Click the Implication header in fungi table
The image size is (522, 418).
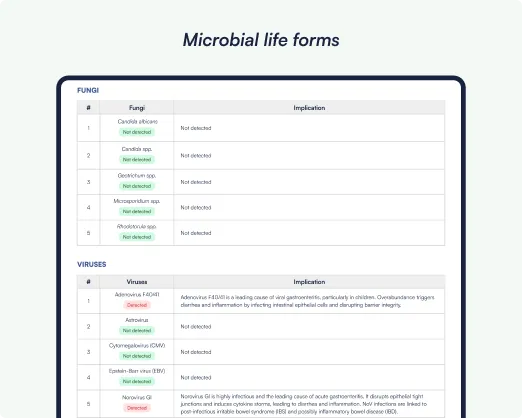pyautogui.click(x=309, y=108)
